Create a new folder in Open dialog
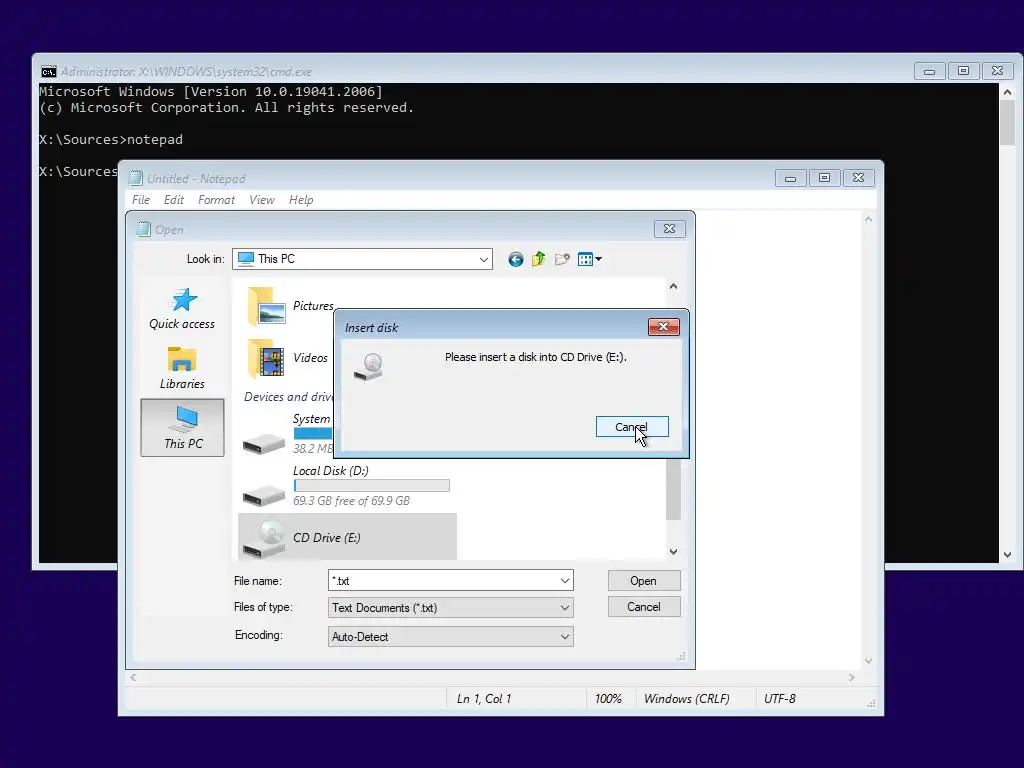Screen dimensions: 1024x768 point(562,260)
